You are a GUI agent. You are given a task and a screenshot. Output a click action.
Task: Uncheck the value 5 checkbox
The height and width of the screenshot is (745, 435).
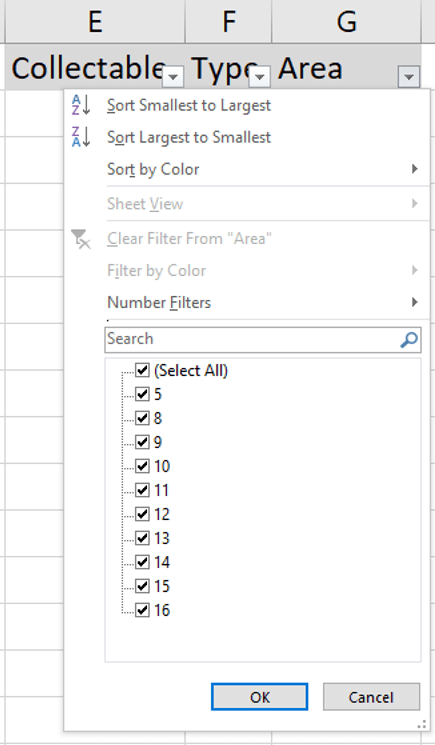tap(142, 394)
